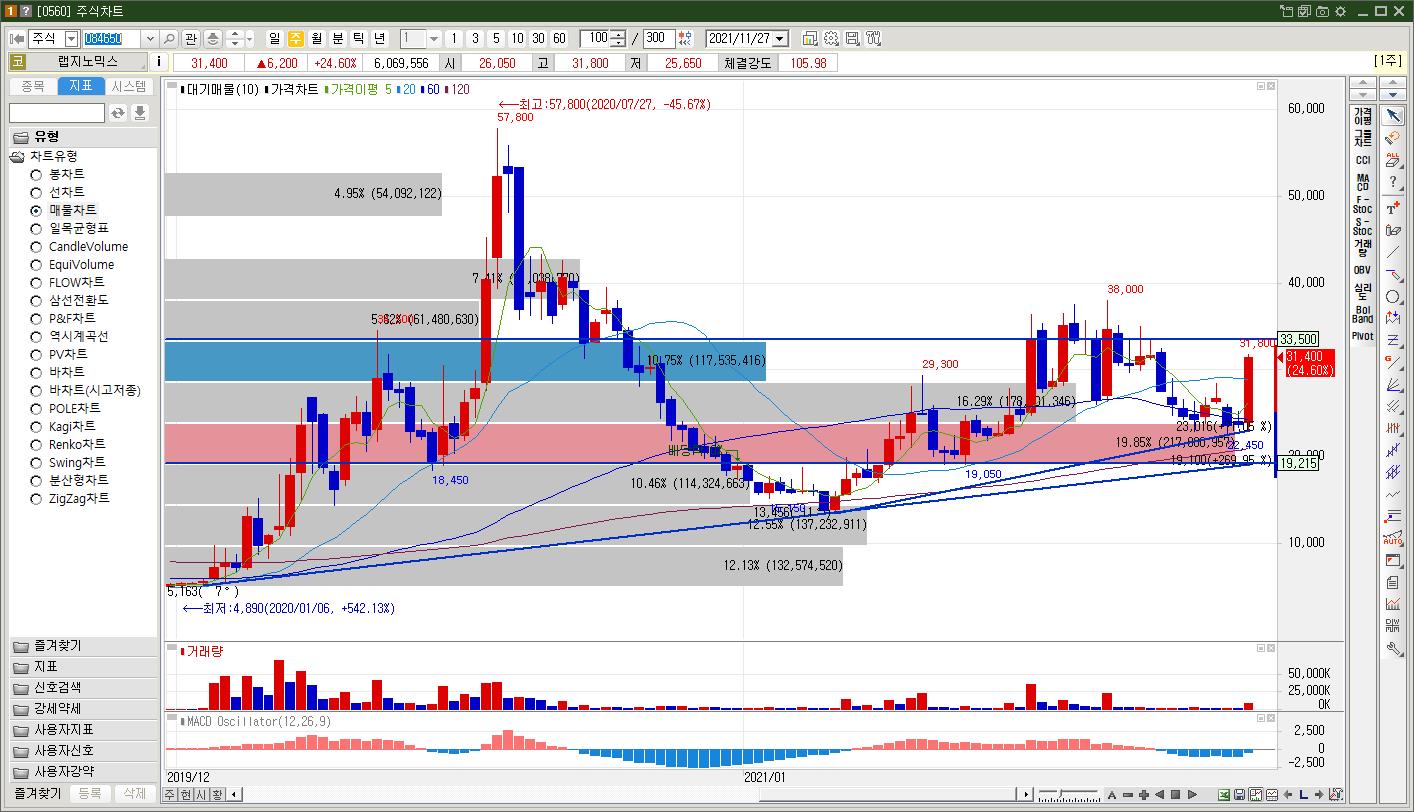Switch to the 시스템 tab
This screenshot has width=1414, height=812.
(x=129, y=87)
